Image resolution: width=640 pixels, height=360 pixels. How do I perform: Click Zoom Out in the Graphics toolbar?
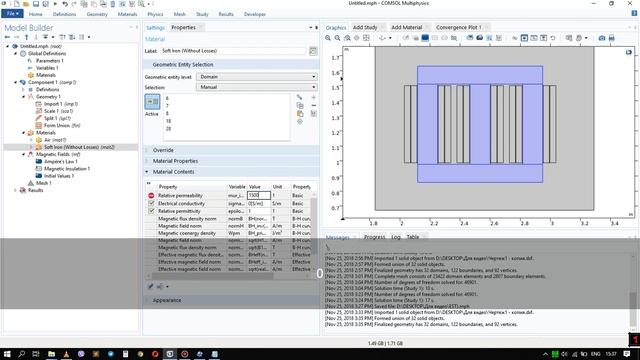coord(338,38)
